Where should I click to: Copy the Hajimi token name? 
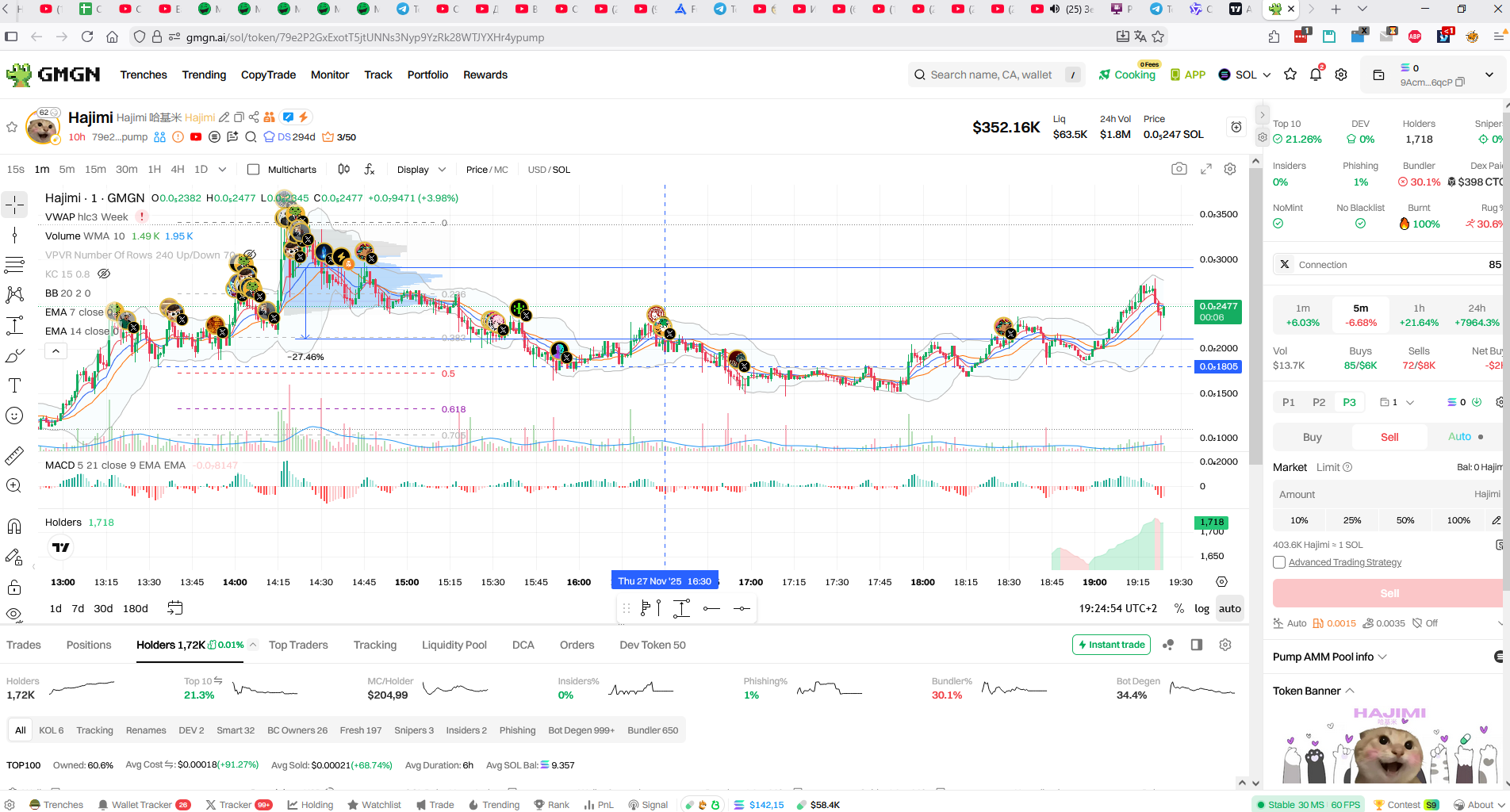[x=239, y=117]
